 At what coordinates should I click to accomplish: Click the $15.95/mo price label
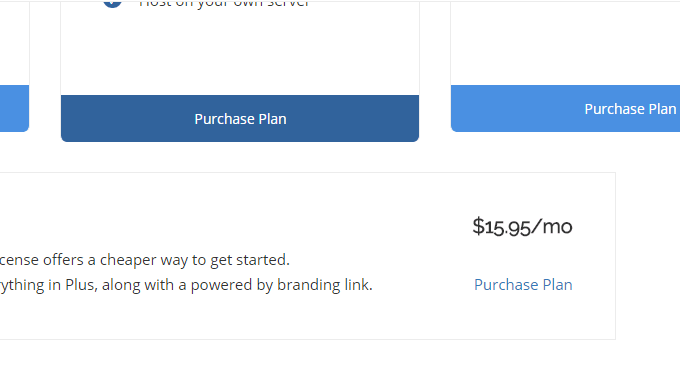click(x=522, y=227)
